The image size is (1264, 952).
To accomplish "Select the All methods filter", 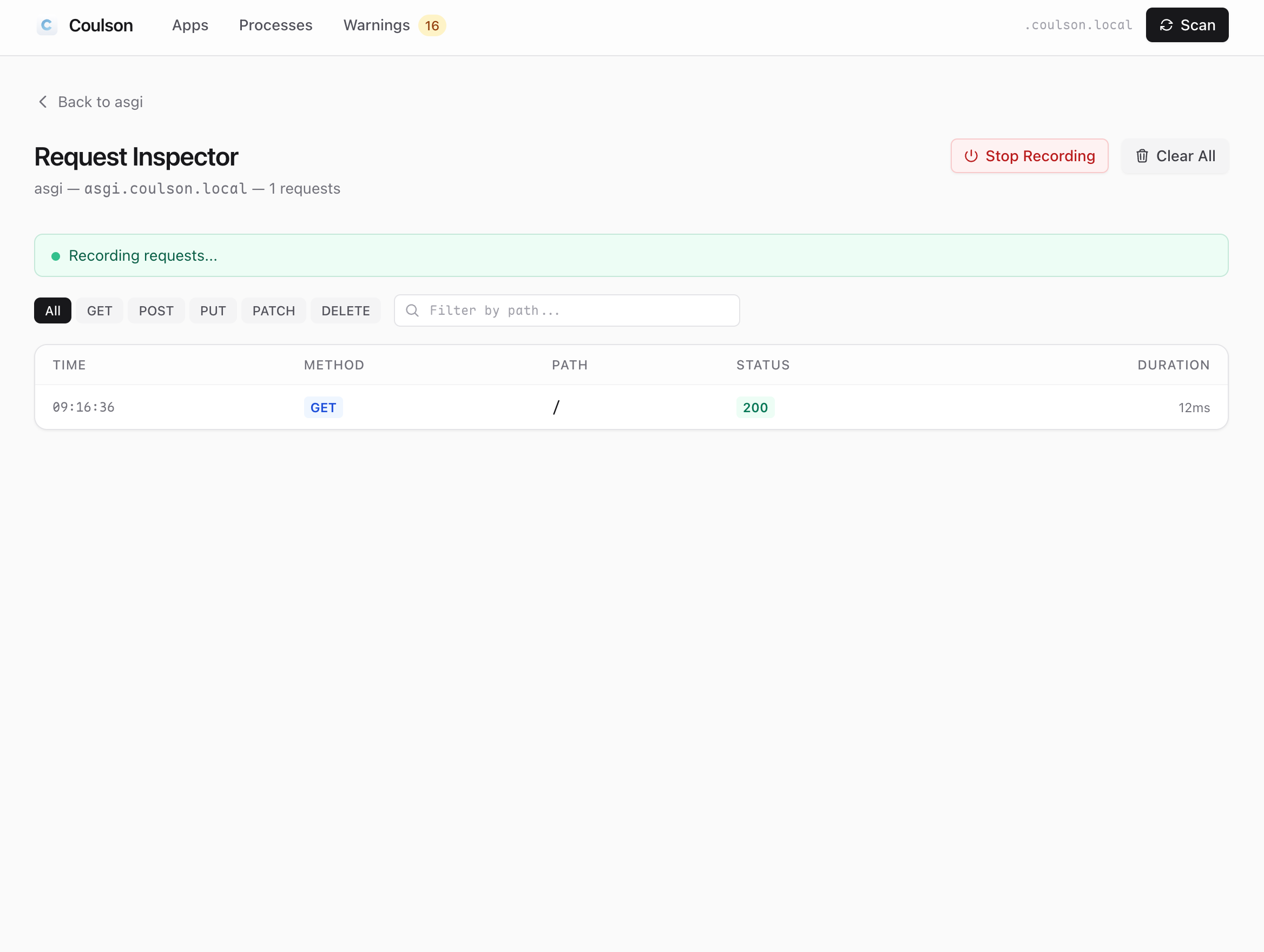I will (52, 310).
